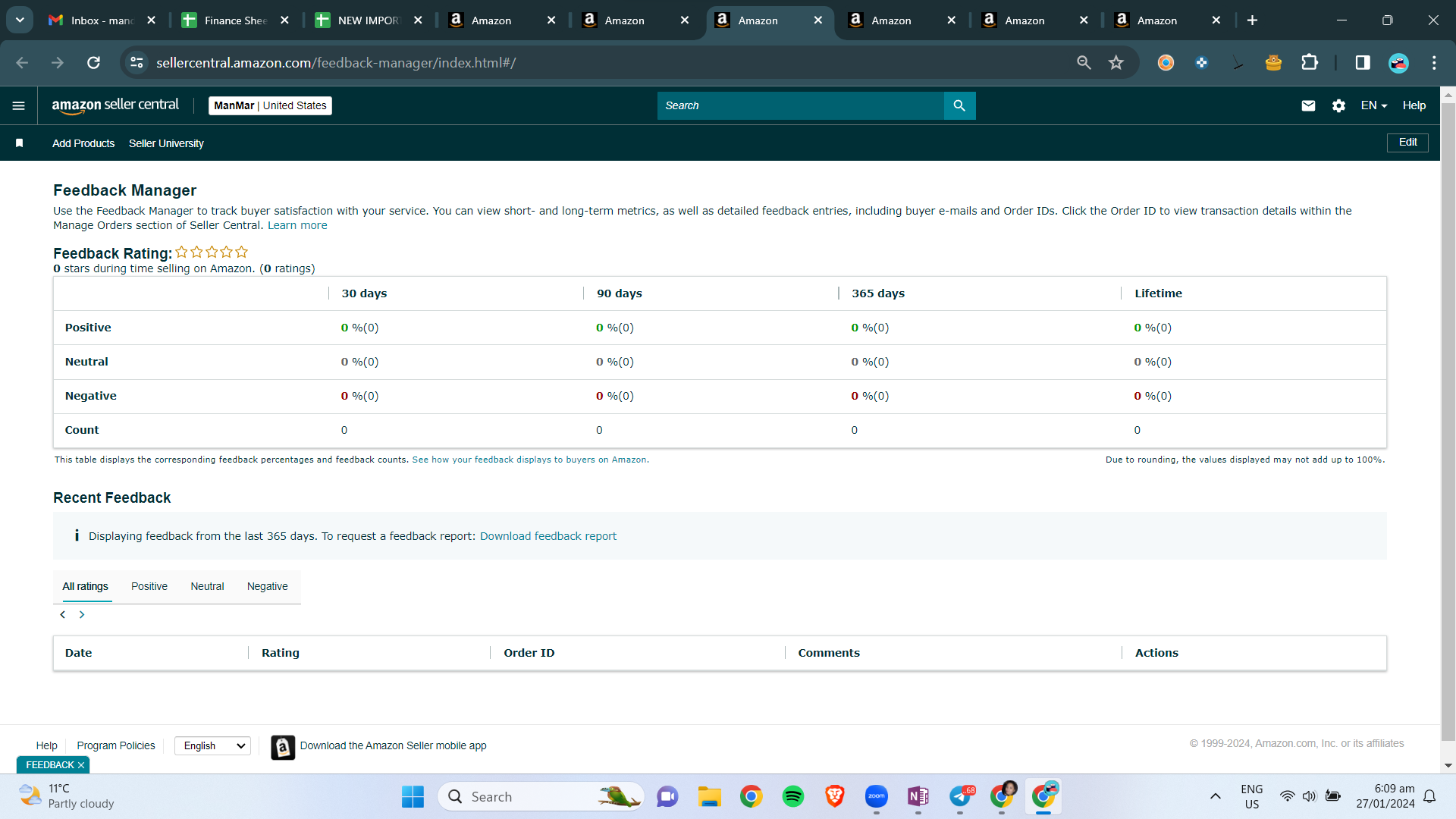The width and height of the screenshot is (1456, 819).
Task: Go back using the browser back arrow
Action: pyautogui.click(x=22, y=63)
